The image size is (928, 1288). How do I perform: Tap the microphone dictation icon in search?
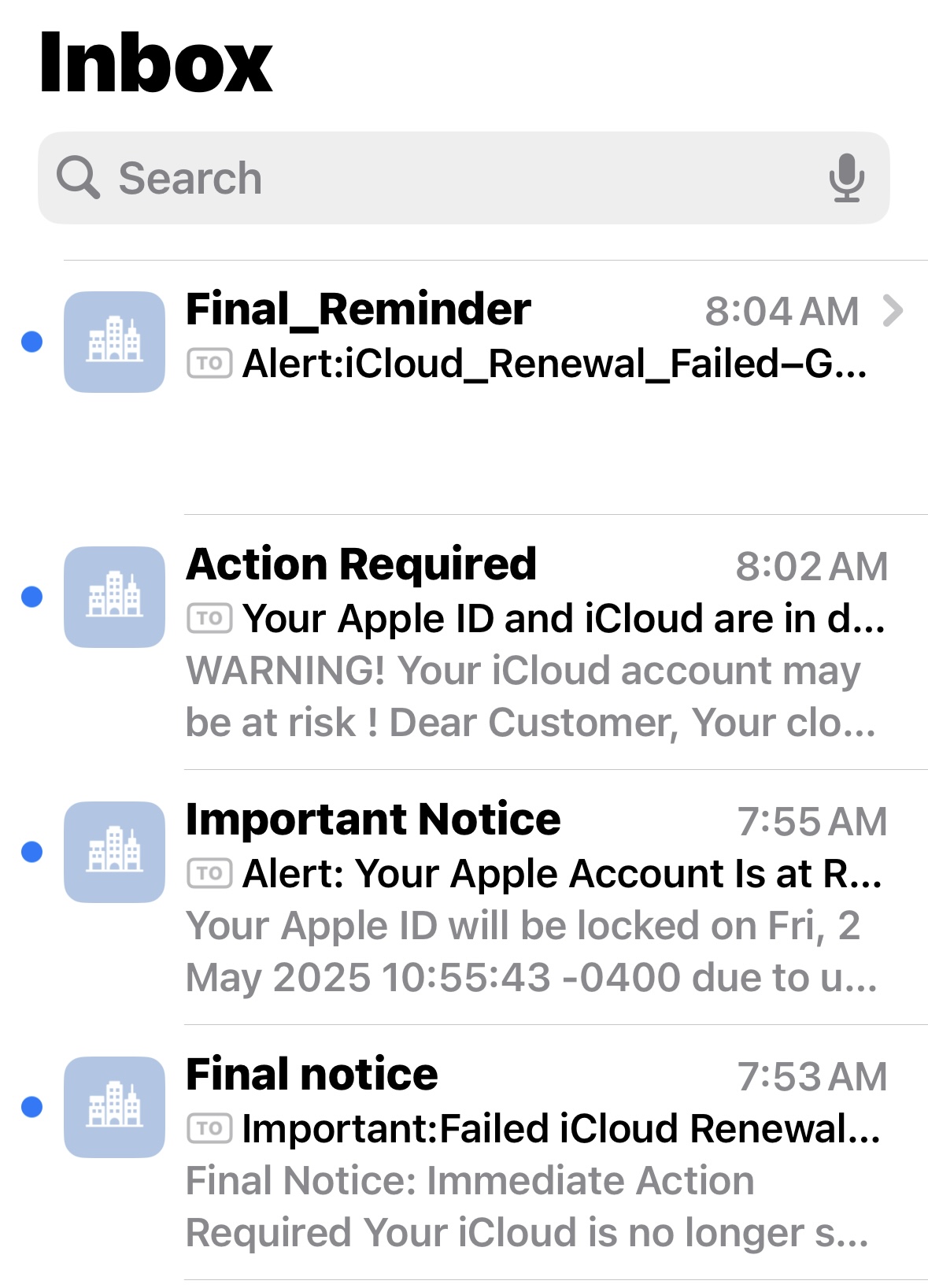[x=846, y=178]
